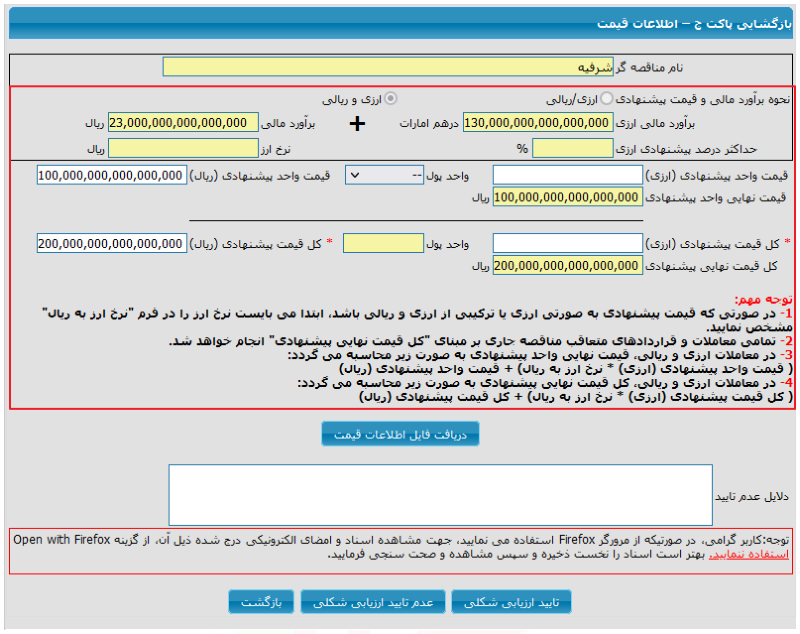800x634 pixels.
Task: Click the کل قیمت پیشنهادی (ارزی) field
Action: 567,243
